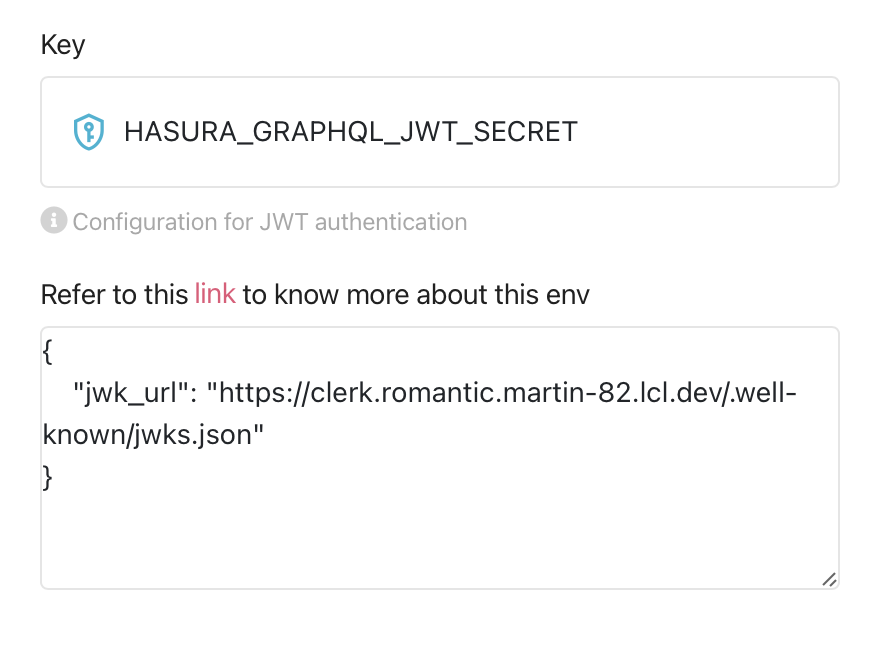
Task: Click the "https://" portion of the URL
Action: pos(265,393)
